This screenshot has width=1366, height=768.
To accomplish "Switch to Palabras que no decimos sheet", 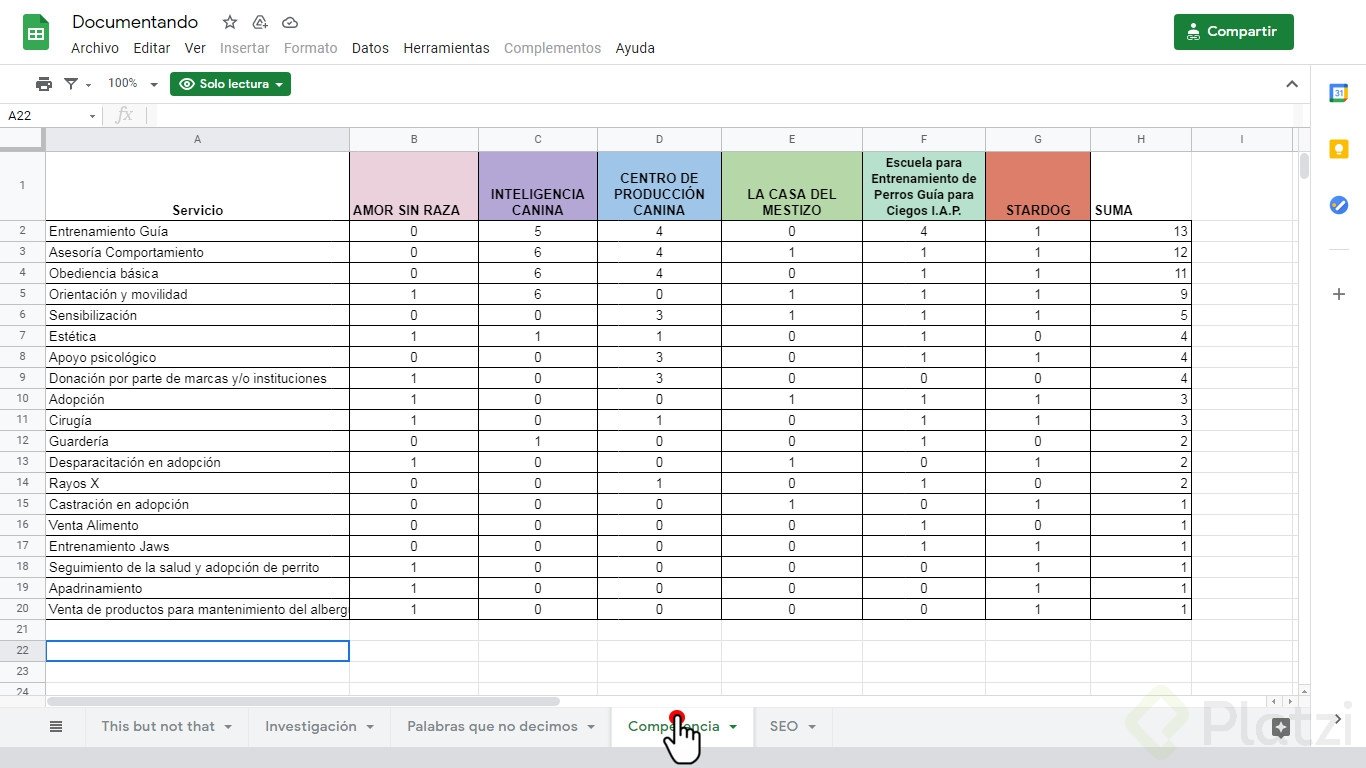I will (x=493, y=727).
